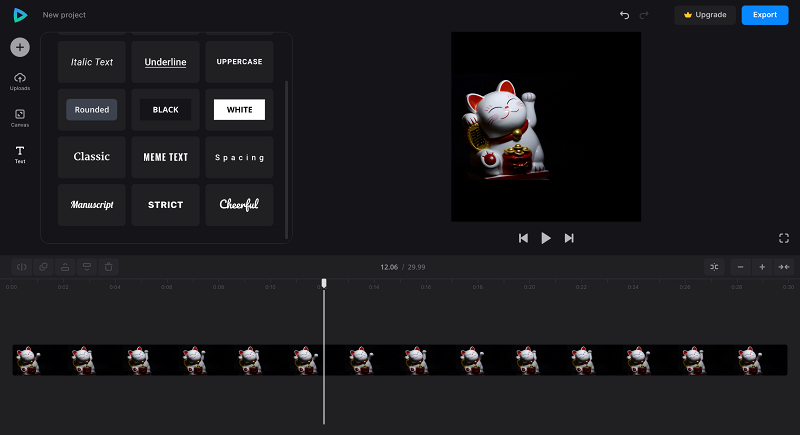Select the lucky cat video clip

(x=400, y=360)
